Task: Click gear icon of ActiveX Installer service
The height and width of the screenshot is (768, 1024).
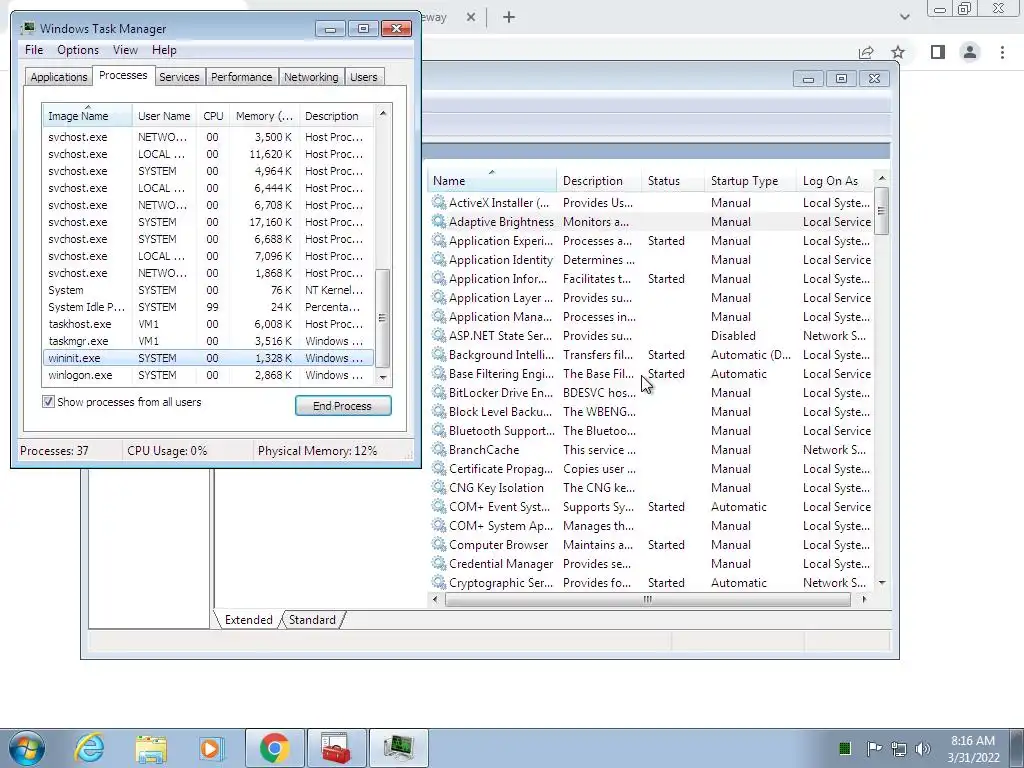Action: (439, 202)
